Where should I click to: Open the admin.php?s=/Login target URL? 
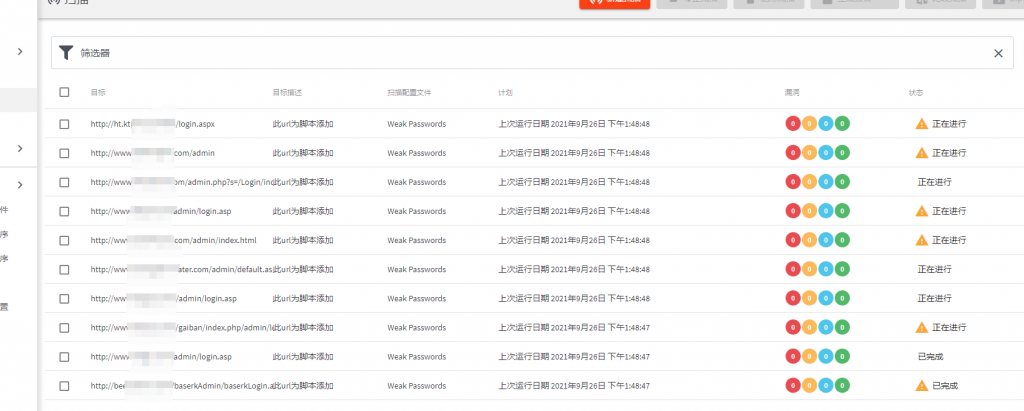180,182
